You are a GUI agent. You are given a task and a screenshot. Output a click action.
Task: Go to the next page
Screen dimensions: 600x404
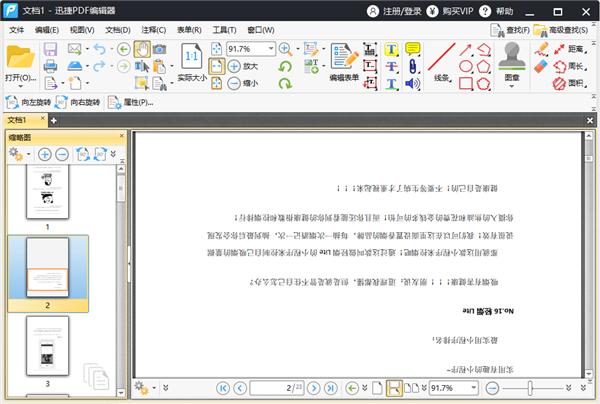[313, 388]
